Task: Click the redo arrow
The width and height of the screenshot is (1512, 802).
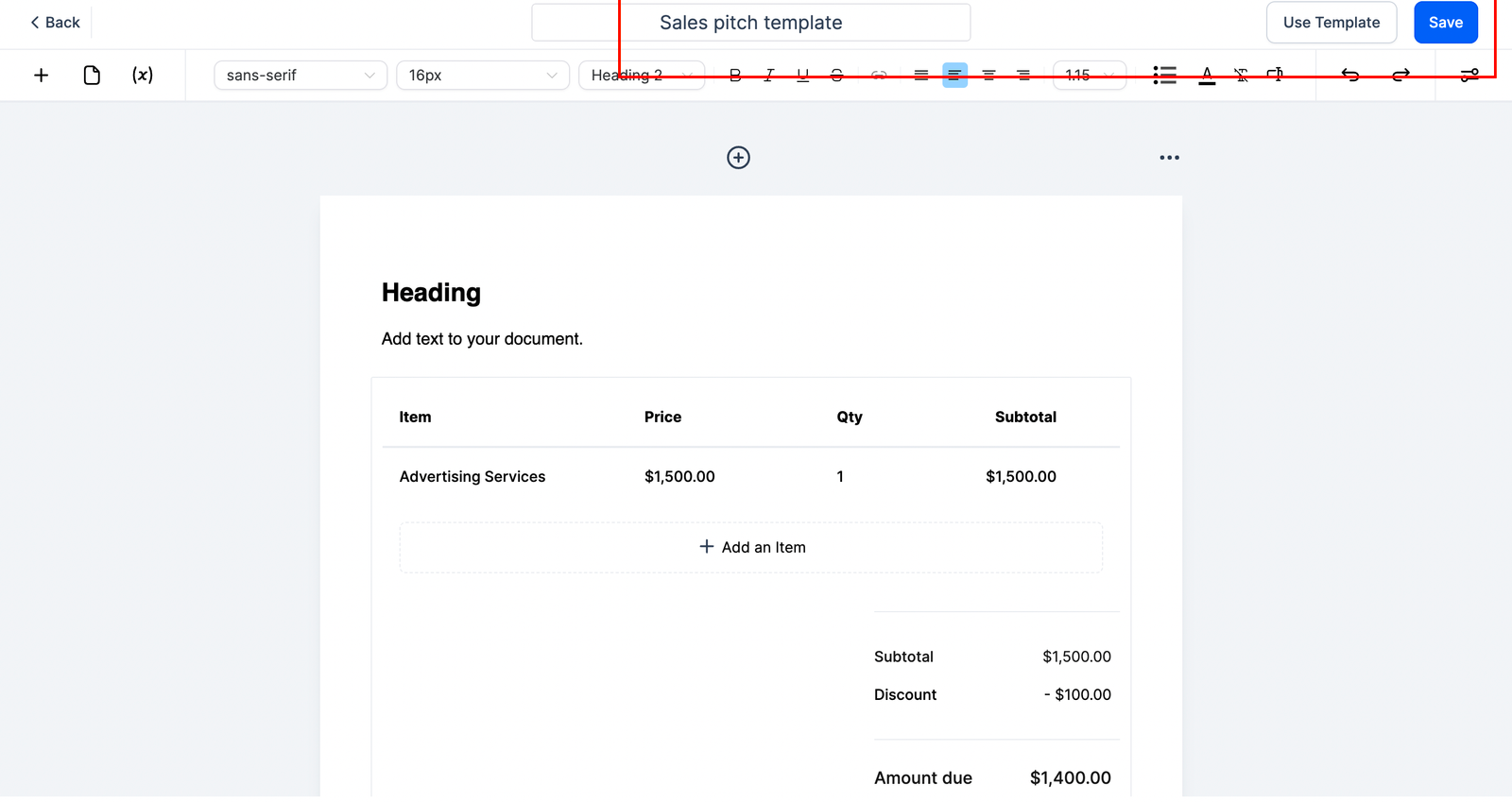Action: 1400,76
